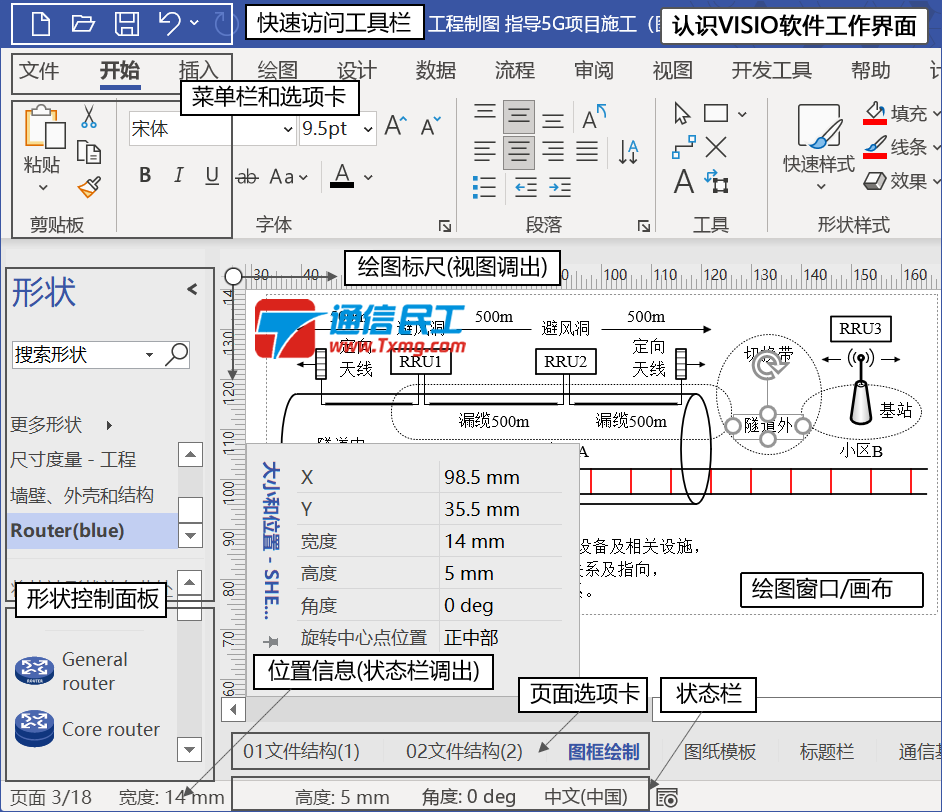Viewport: 942px width, 812px height.
Task: Collapse the 形状 panel arrow
Action: click(192, 289)
